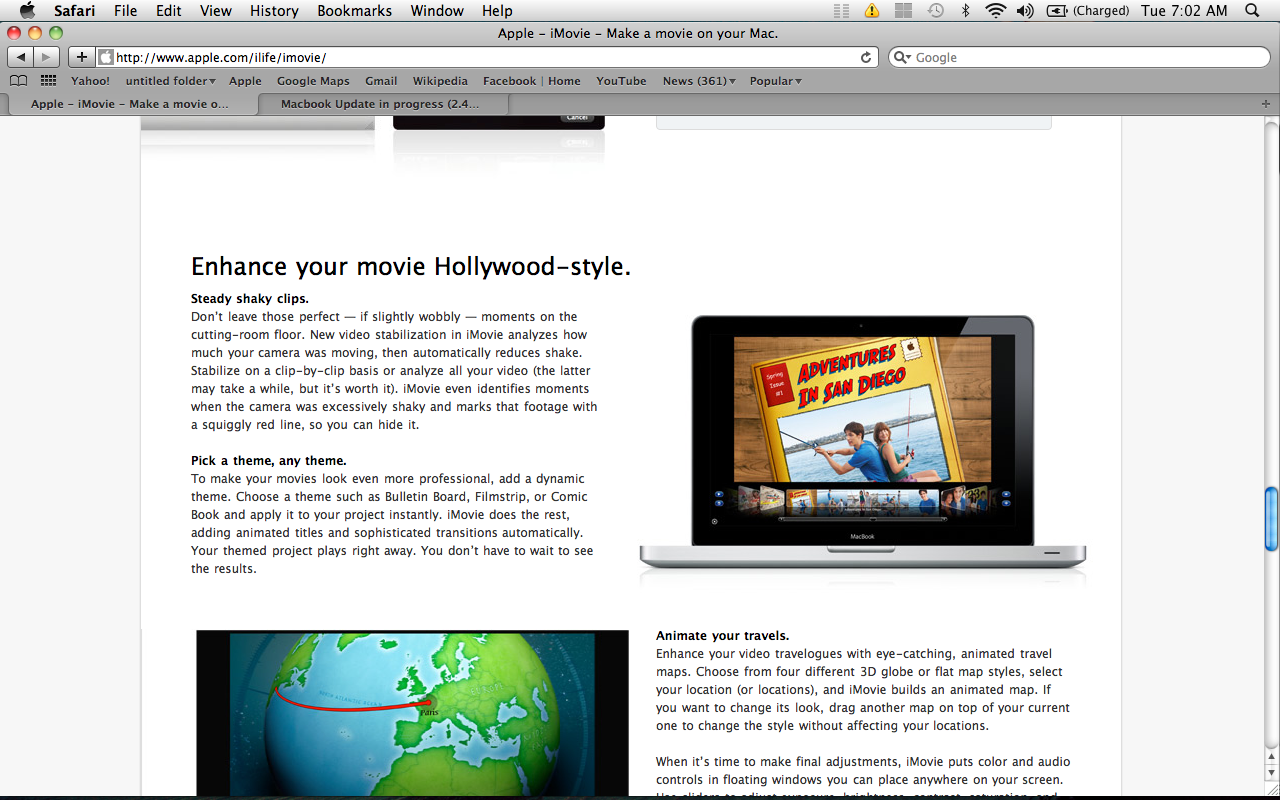
Task: Expand the untitled folder bookmark dropdown
Action: tap(171, 81)
